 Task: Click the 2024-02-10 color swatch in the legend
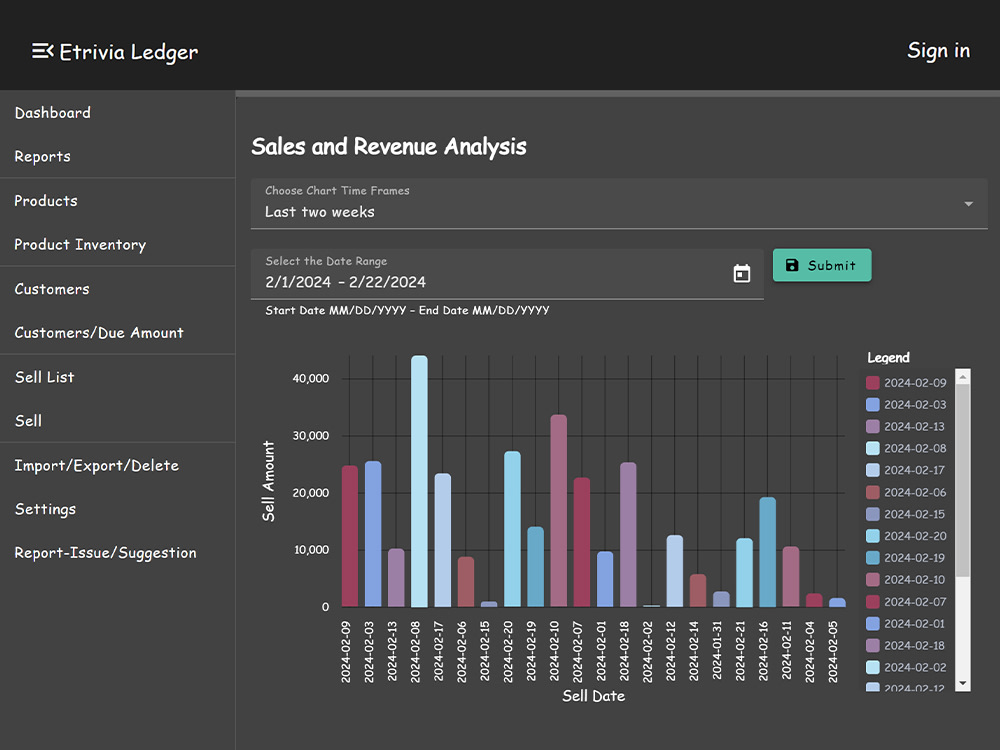pos(873,580)
